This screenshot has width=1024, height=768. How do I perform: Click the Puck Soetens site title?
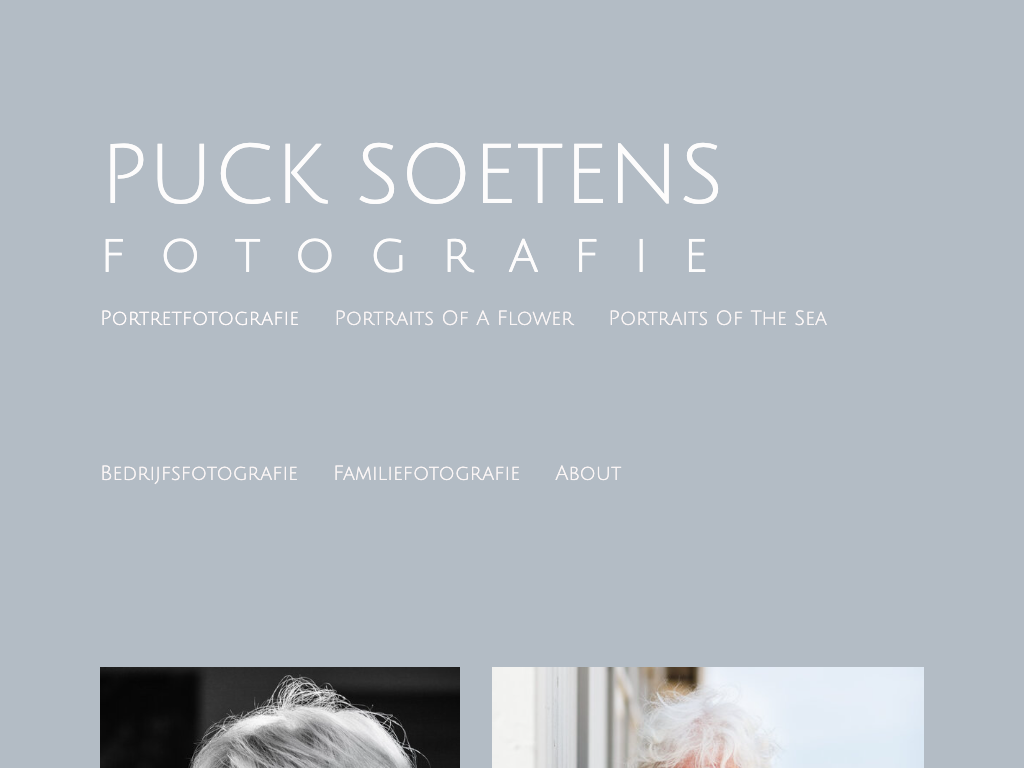412,174
